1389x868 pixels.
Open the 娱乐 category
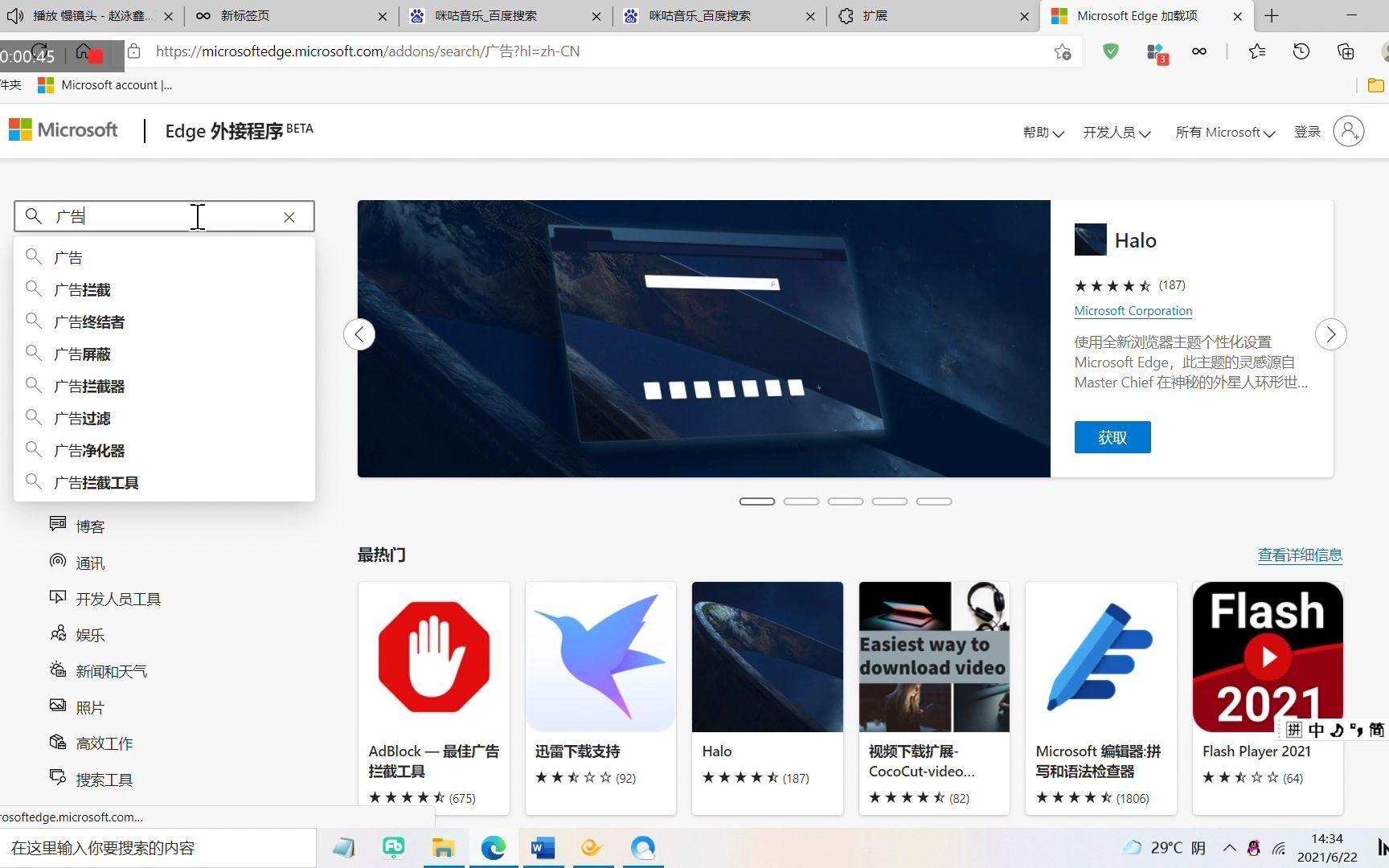[x=77, y=635]
